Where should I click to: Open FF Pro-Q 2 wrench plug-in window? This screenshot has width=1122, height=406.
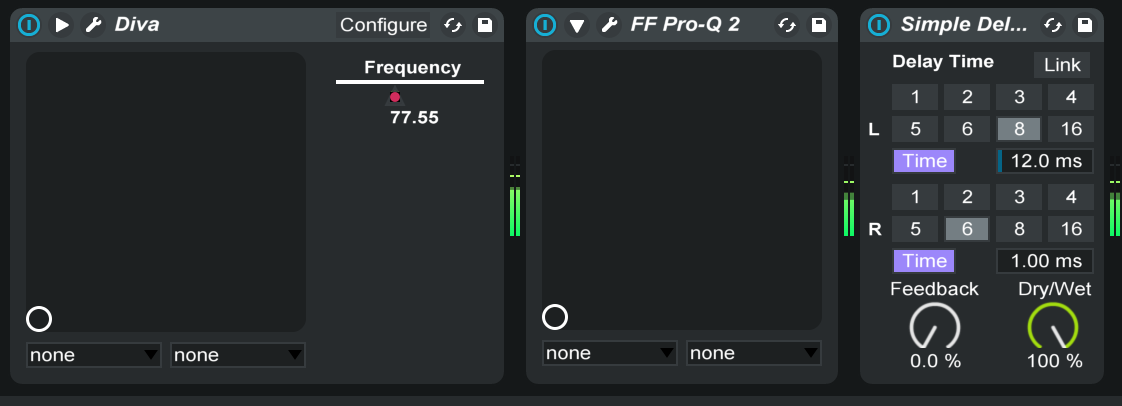tap(609, 25)
